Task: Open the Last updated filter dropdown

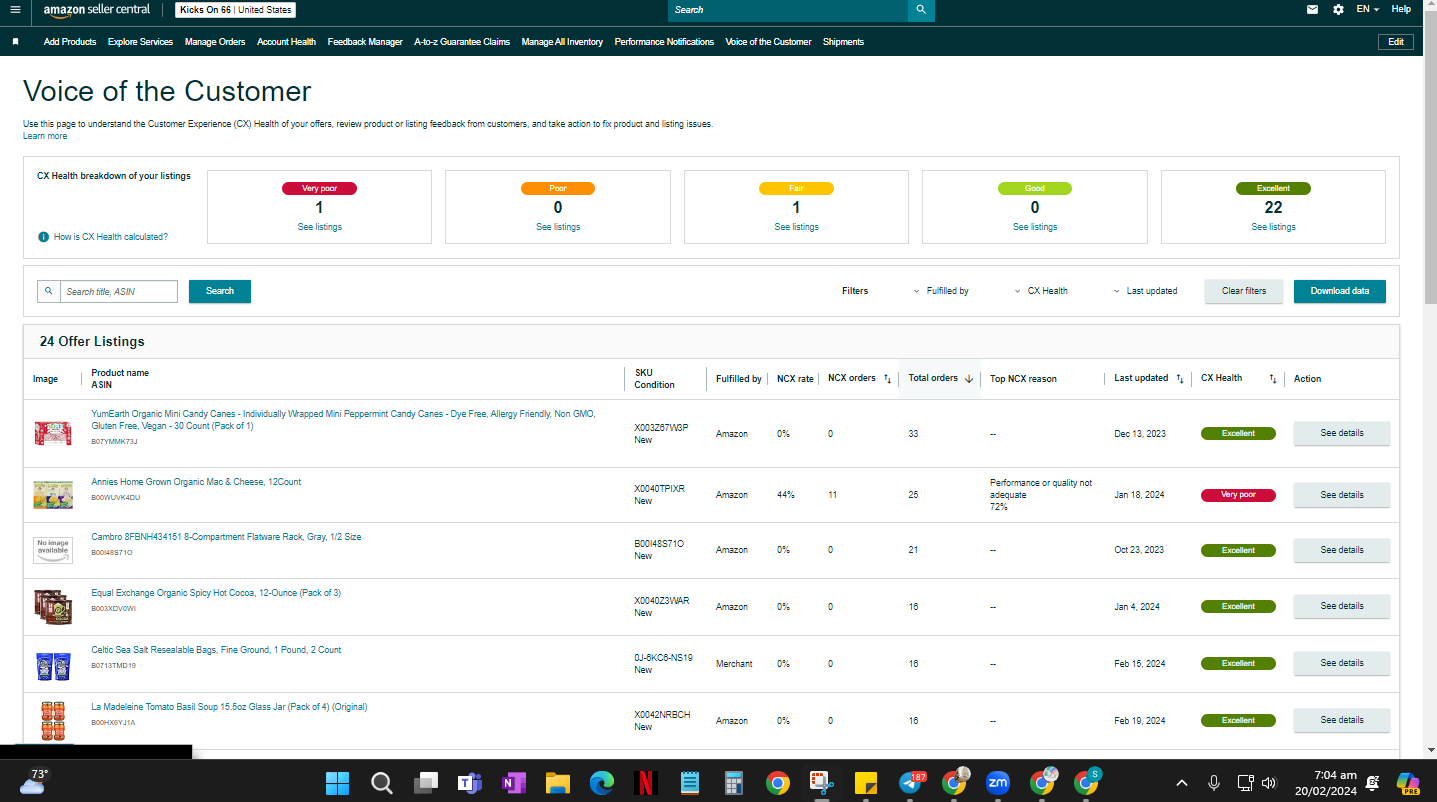Action: 1145,291
